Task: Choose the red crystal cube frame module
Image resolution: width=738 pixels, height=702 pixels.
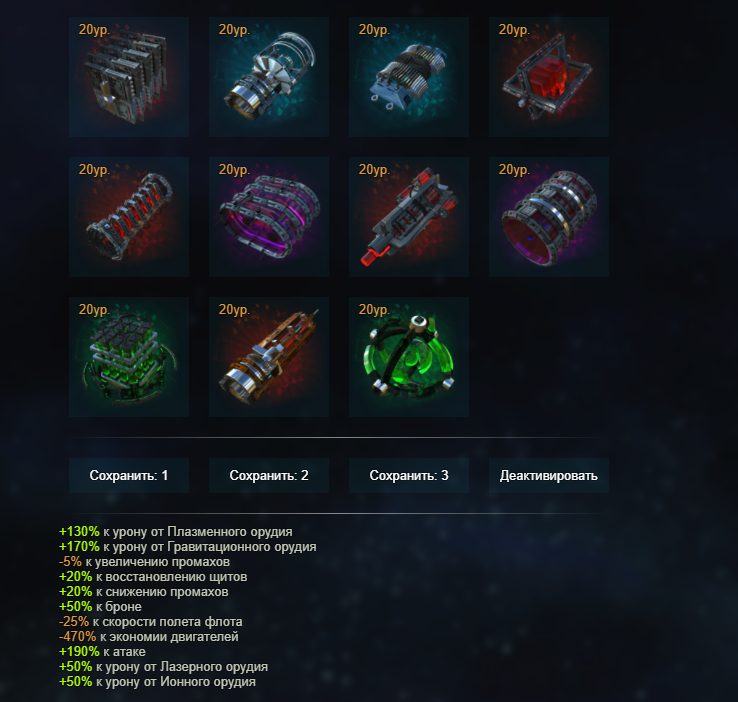Action: (x=549, y=77)
